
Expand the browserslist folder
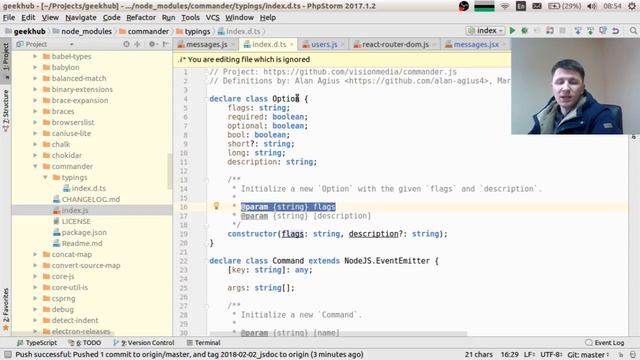(x=36, y=122)
